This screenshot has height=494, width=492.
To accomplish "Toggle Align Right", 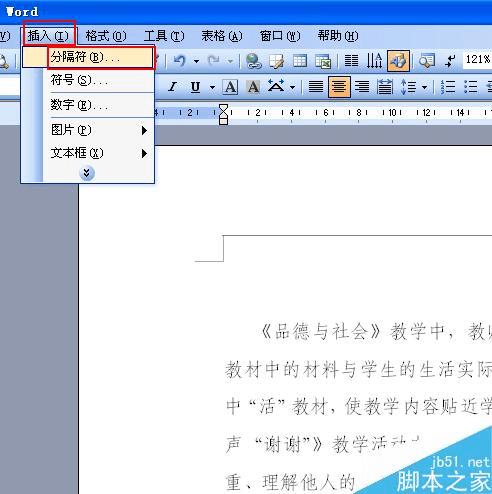I will pyautogui.click(x=362, y=87).
